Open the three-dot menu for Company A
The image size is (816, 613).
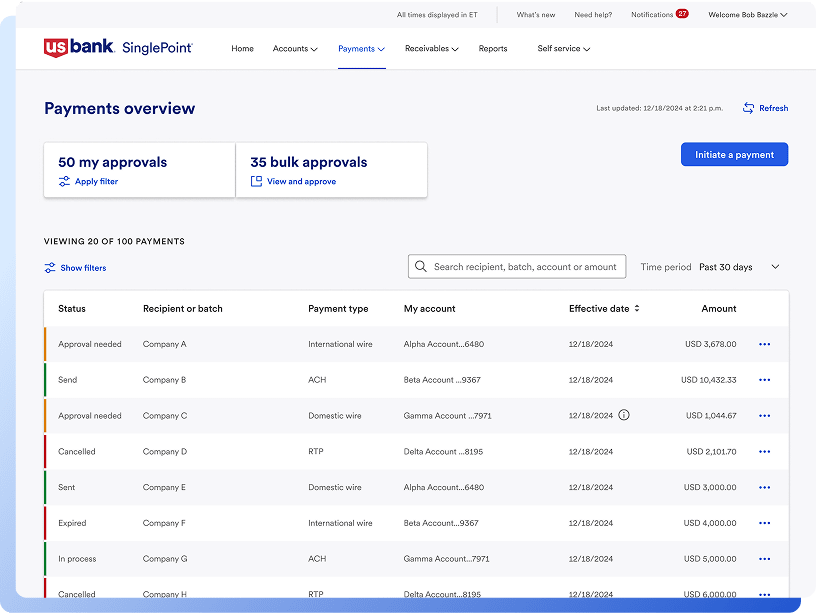coord(765,344)
